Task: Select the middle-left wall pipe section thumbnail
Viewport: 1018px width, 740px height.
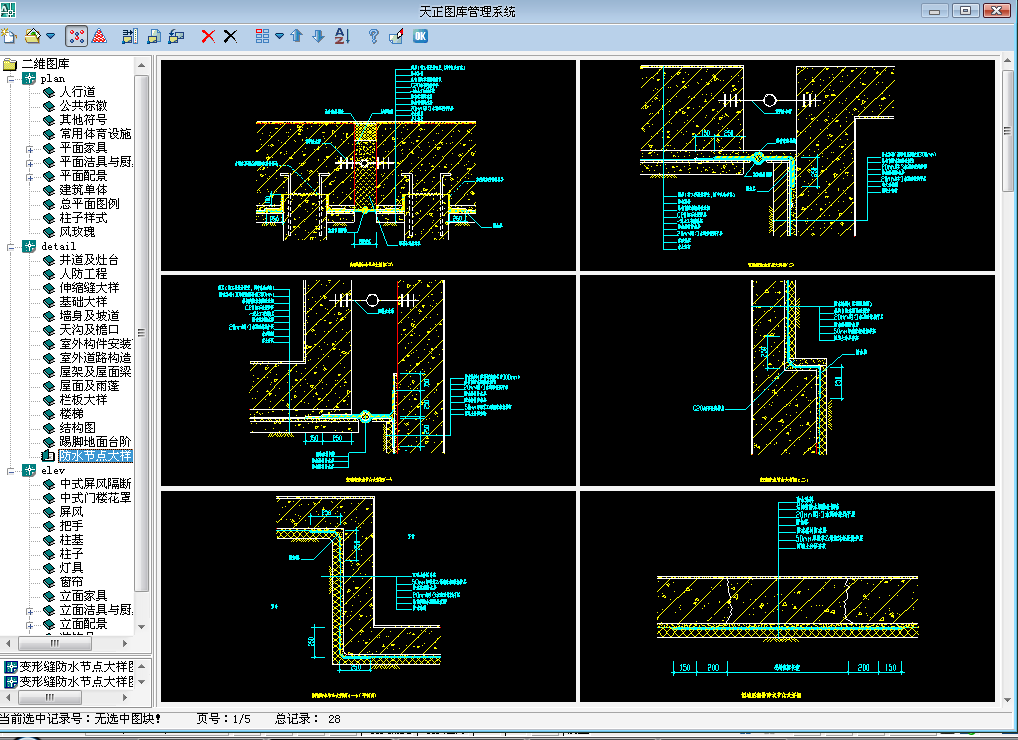Action: pyautogui.click(x=368, y=380)
